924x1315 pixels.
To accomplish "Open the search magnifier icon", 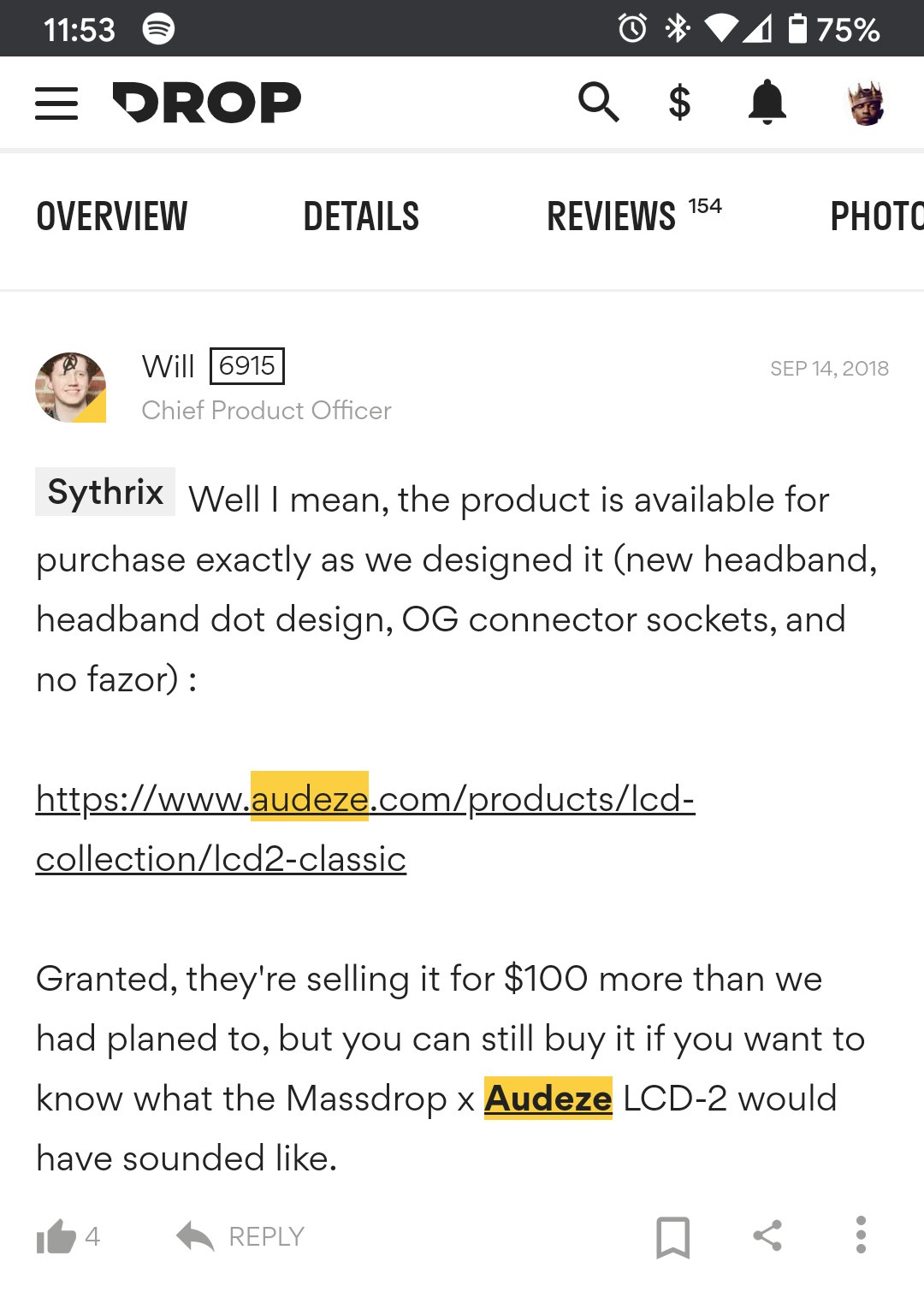I will [598, 103].
